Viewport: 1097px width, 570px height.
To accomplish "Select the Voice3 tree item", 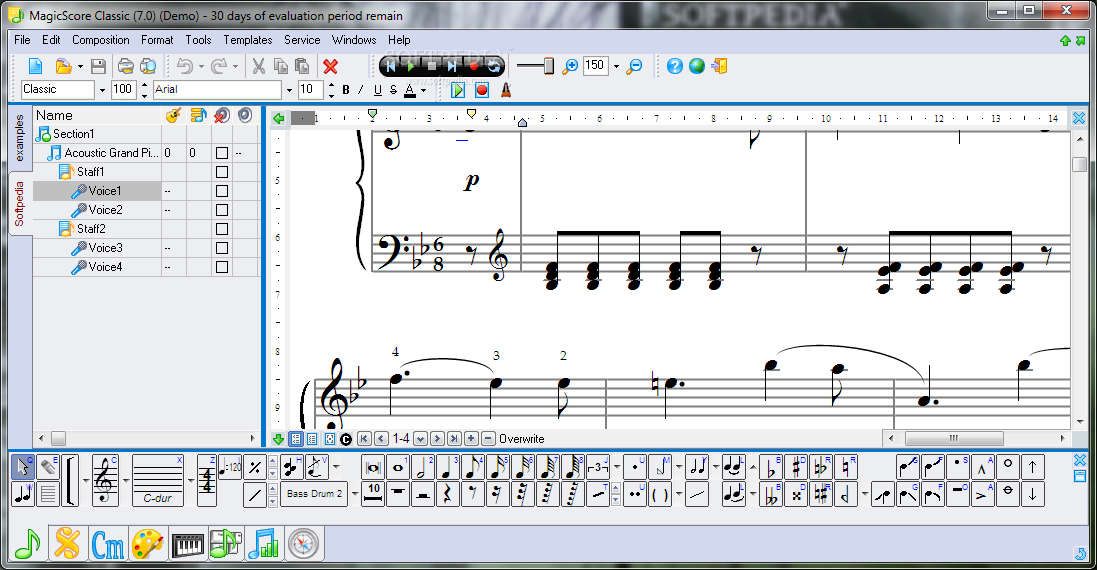I will [105, 248].
